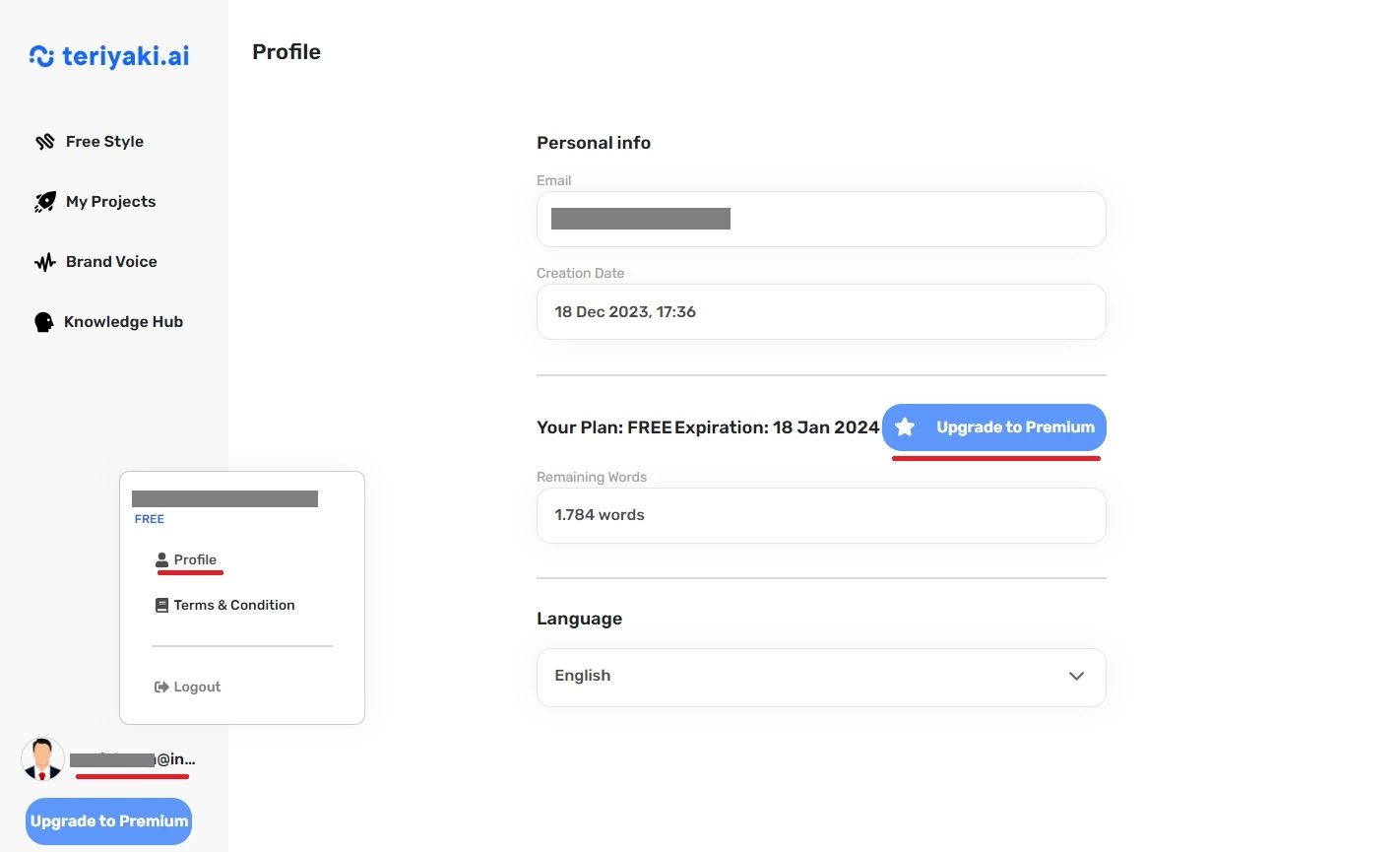Image resolution: width=1400 pixels, height=852 pixels.
Task: Click Upgrade to Premium beside plan info
Action: coord(994,427)
